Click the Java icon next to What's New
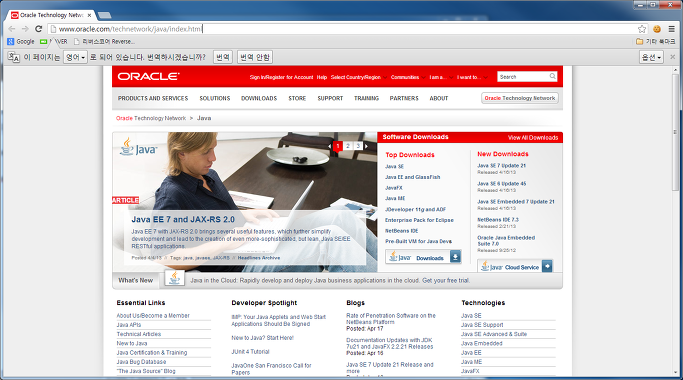Viewport: 683px width, 380px height. click(x=174, y=278)
